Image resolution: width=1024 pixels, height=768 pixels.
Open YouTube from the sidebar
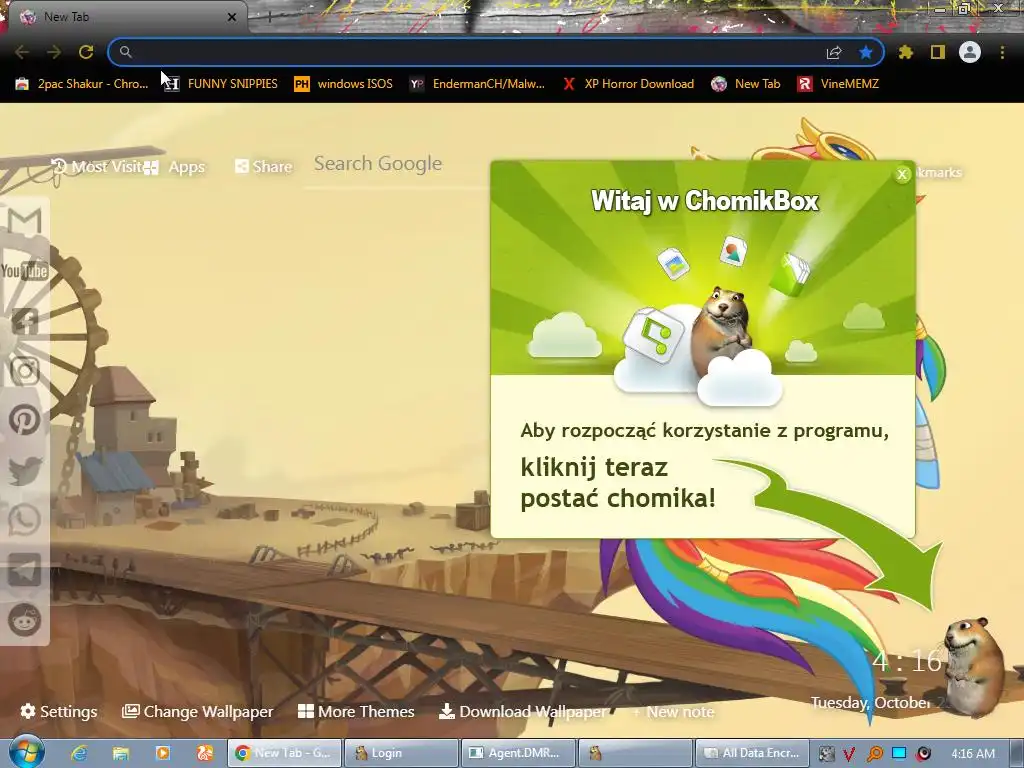point(25,270)
